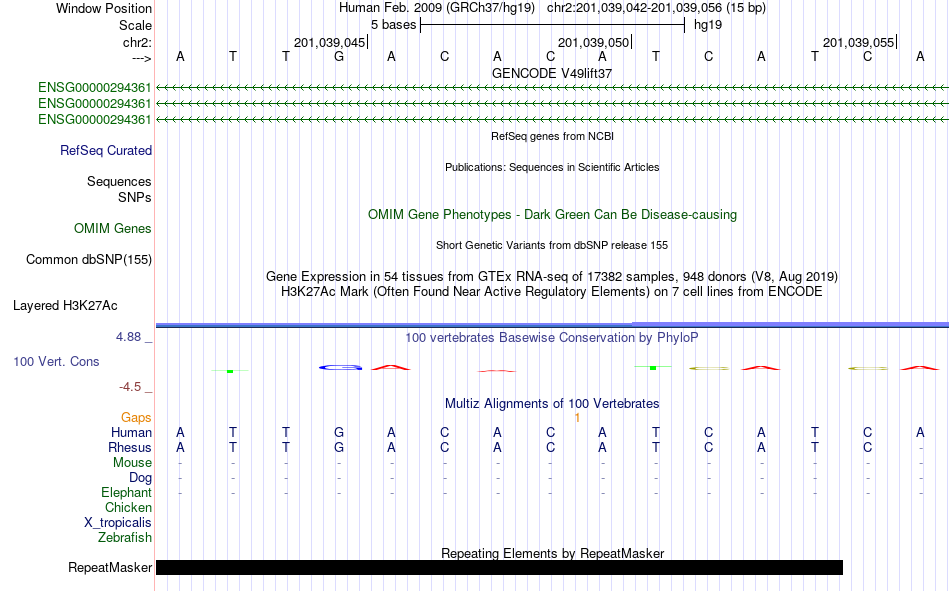Click the Dog species label
This screenshot has height=591, width=950.
140,478
